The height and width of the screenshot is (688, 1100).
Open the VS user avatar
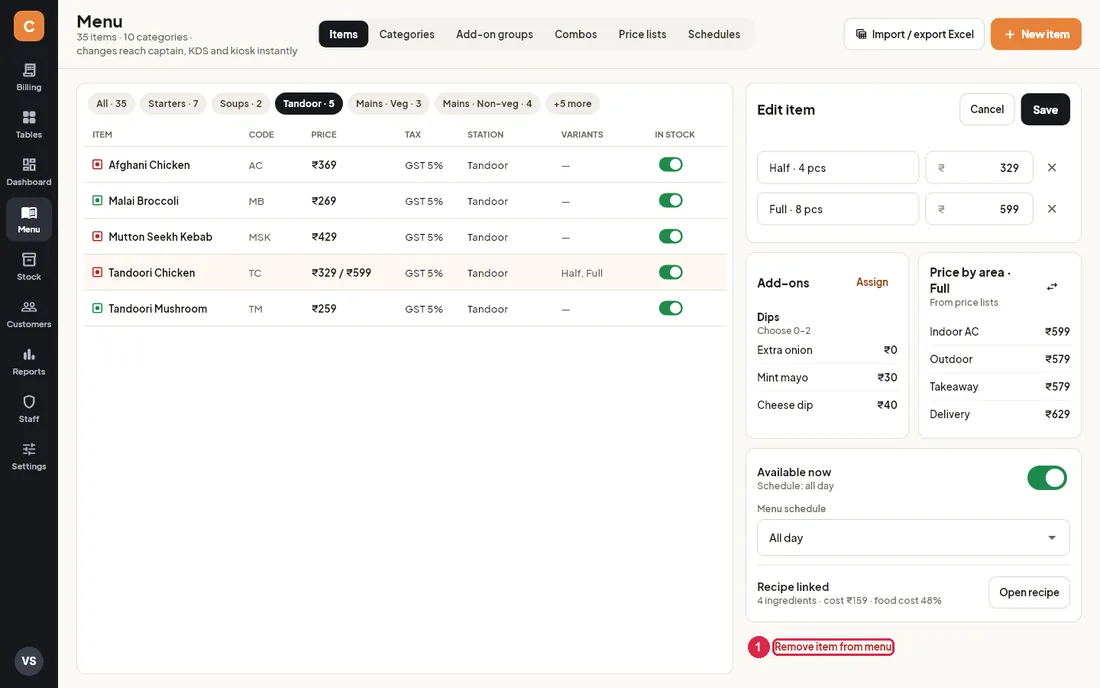click(29, 661)
